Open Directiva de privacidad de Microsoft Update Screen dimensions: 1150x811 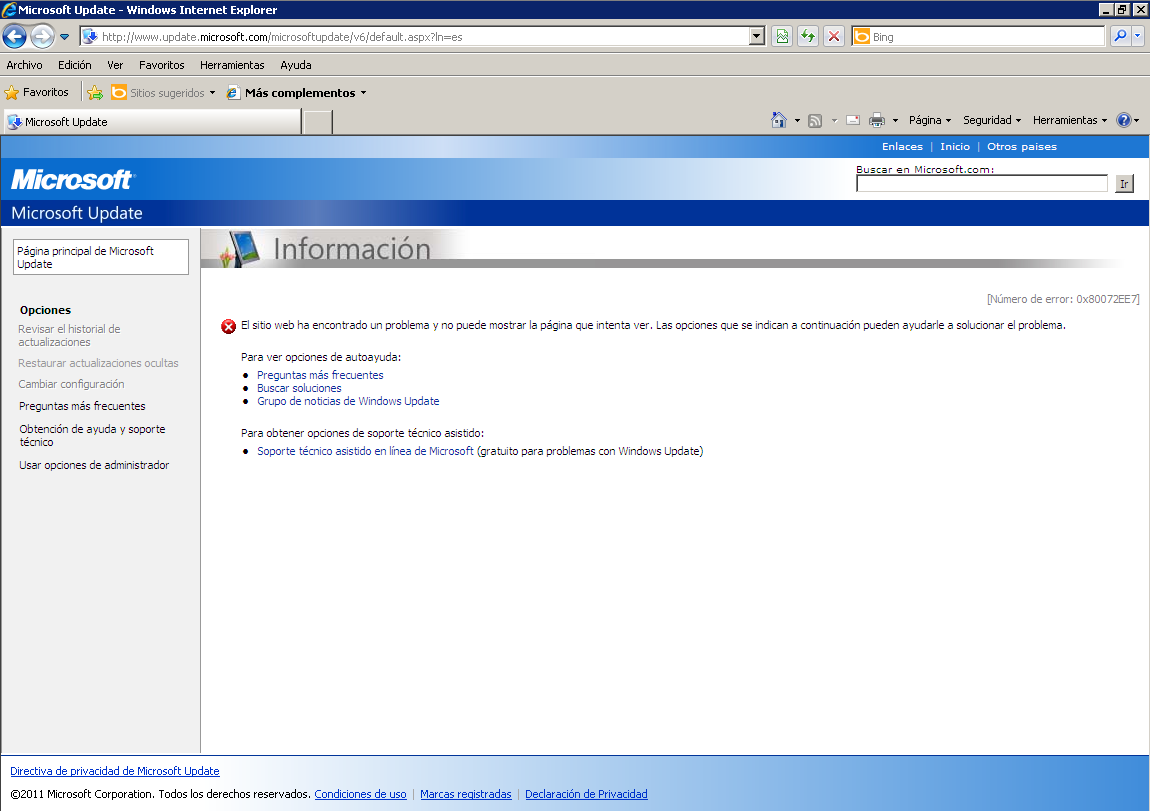pos(114,771)
